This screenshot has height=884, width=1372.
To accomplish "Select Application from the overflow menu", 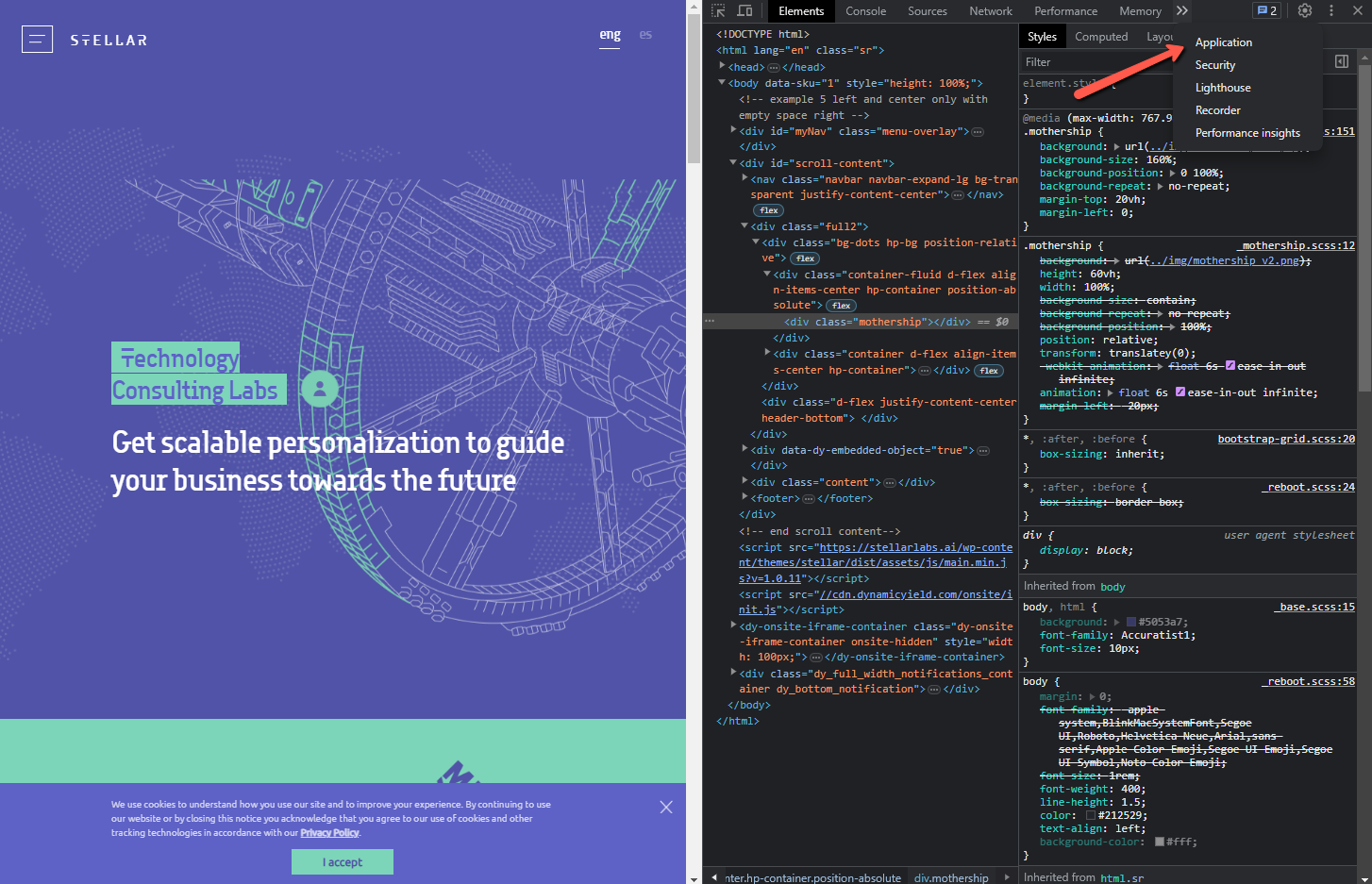I will point(1223,42).
